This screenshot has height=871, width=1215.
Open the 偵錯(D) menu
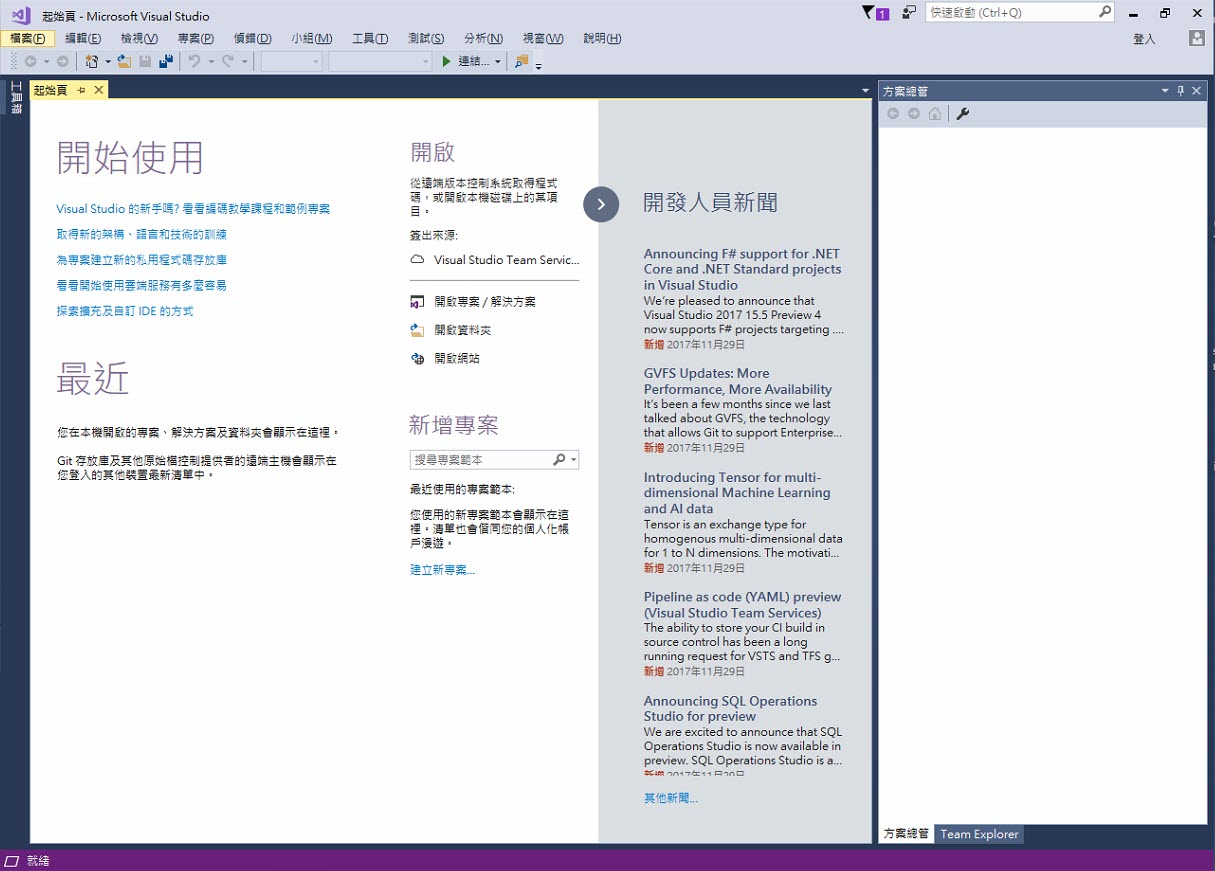pos(253,38)
